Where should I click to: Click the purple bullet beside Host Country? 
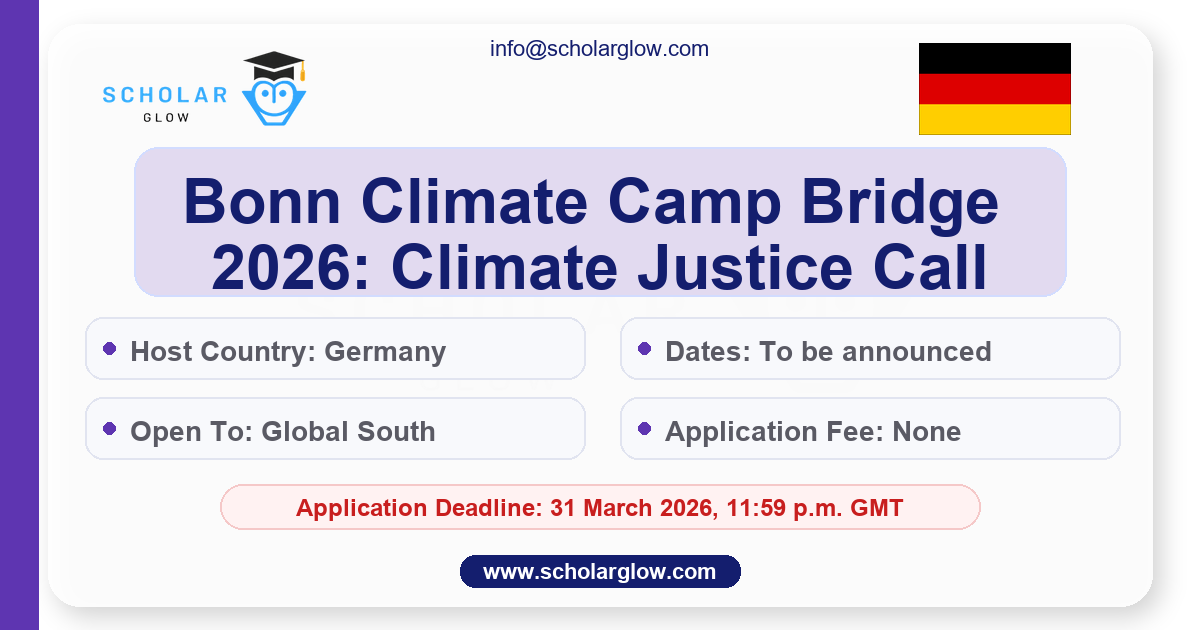click(110, 349)
